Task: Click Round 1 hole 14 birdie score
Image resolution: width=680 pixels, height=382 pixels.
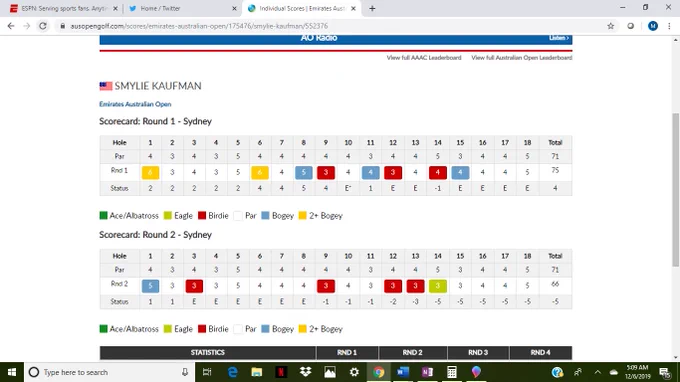Action: point(438,173)
